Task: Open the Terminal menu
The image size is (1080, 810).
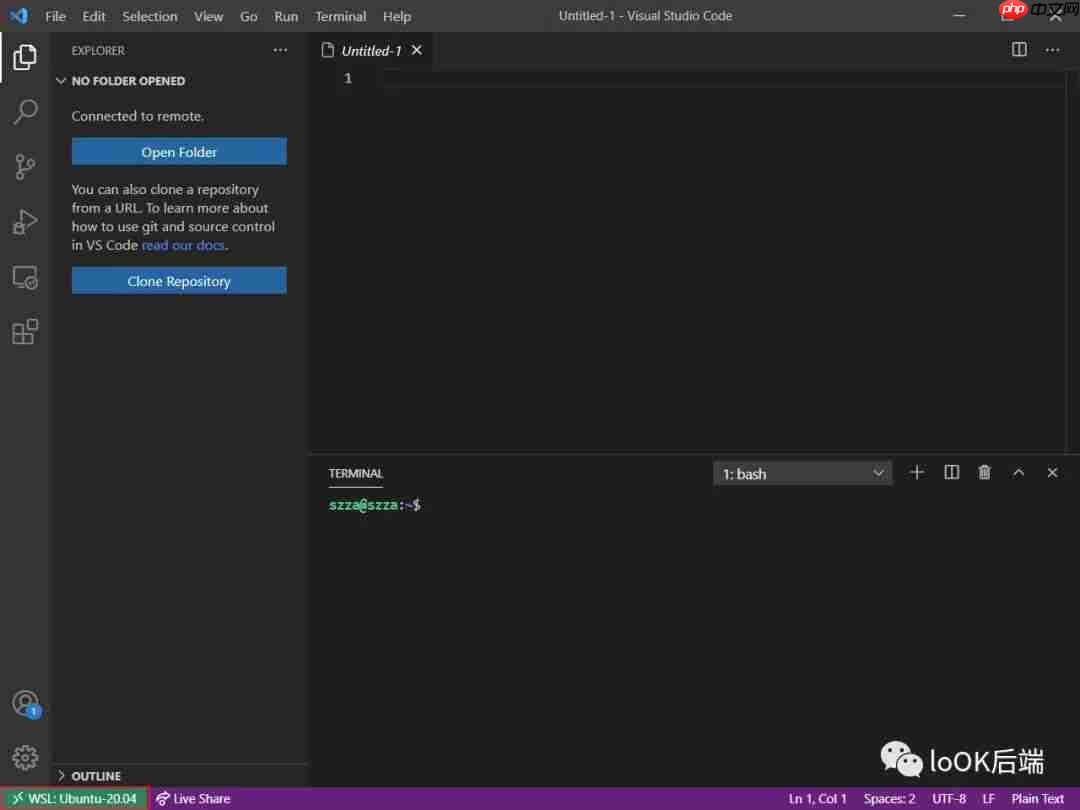Action: (x=340, y=16)
